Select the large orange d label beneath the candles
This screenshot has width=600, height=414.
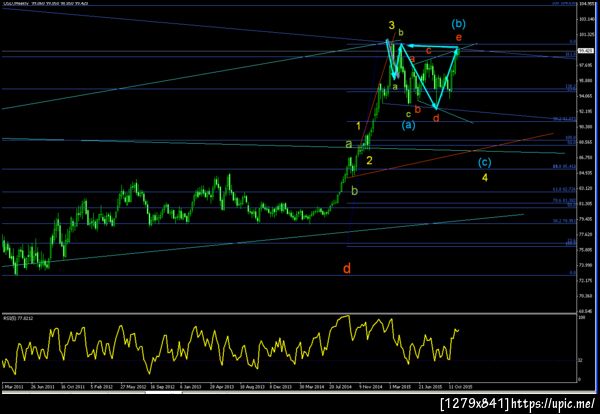pos(347,269)
